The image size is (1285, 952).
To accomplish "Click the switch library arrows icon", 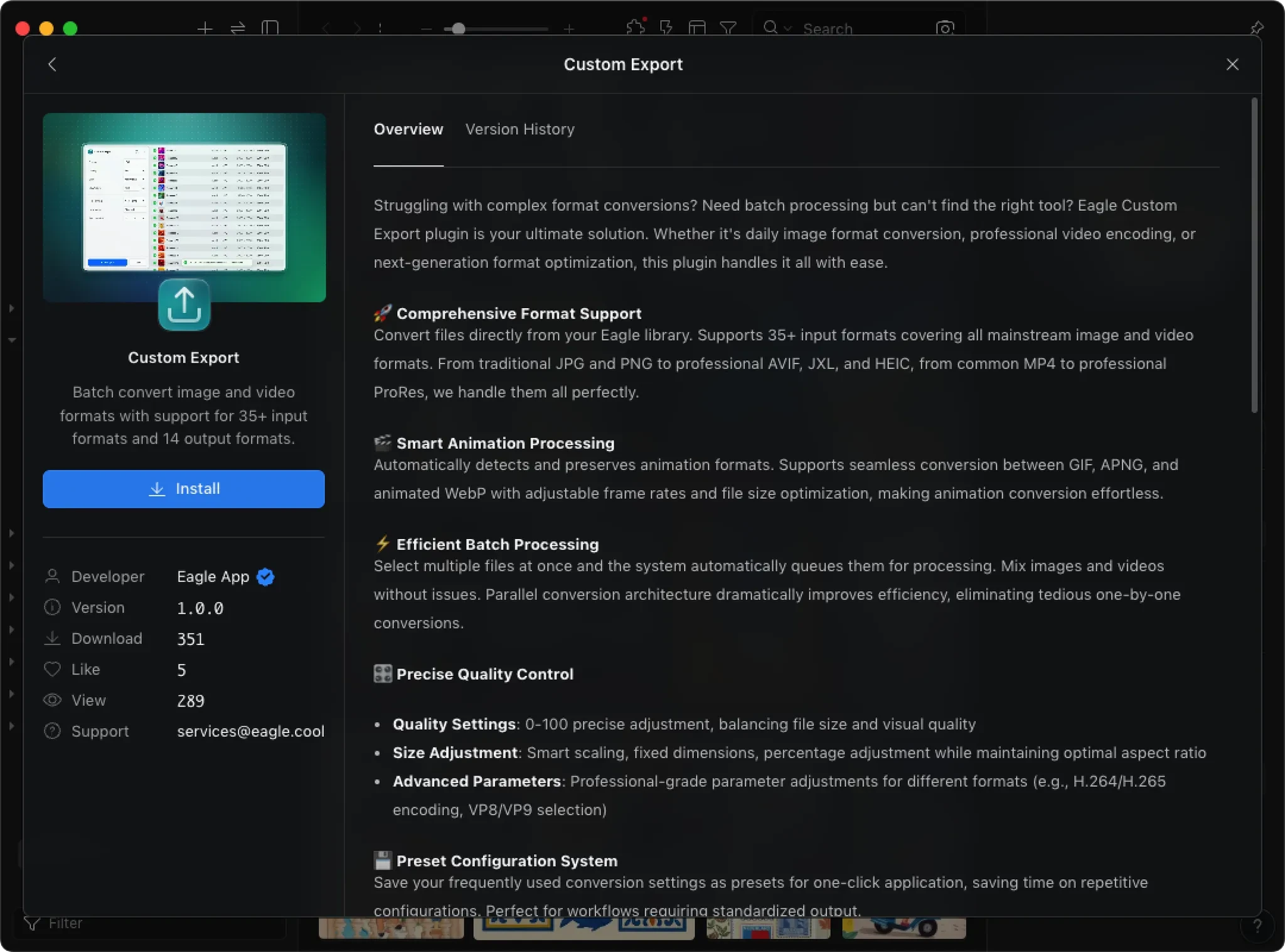I will point(238,28).
